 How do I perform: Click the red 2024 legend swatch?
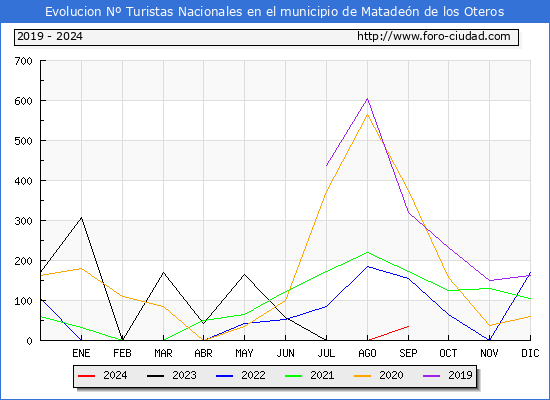86,376
